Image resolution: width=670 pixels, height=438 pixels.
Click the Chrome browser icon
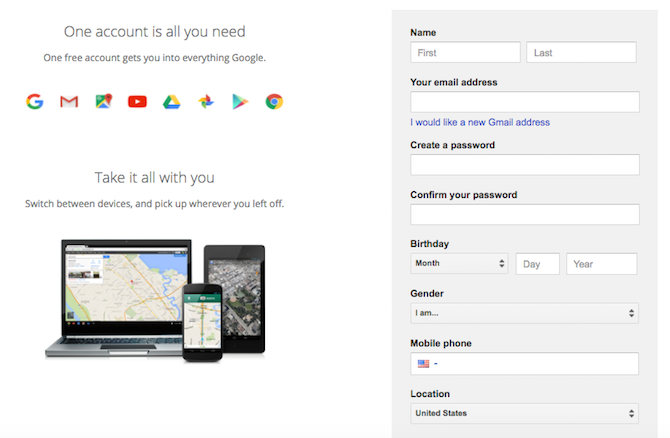coord(273,101)
